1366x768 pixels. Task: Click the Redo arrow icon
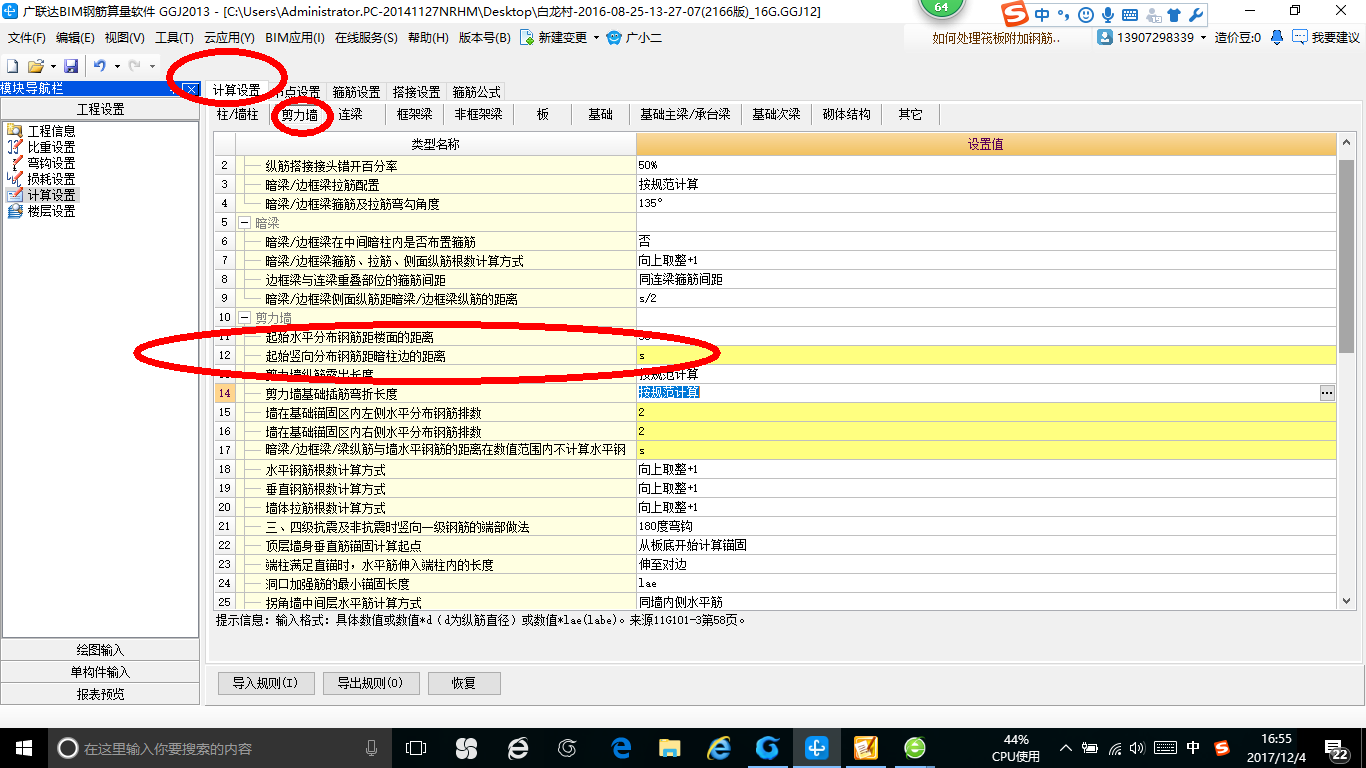click(x=134, y=65)
